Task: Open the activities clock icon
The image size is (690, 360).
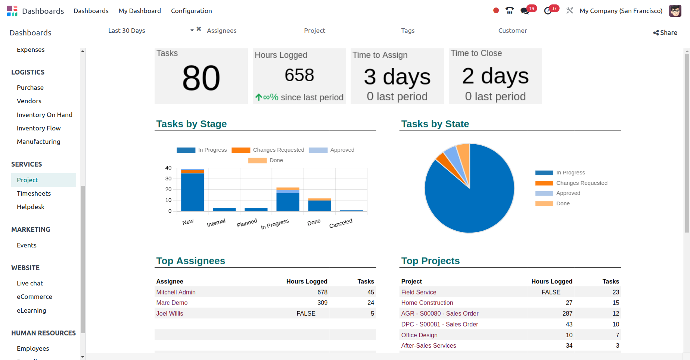Action: [x=548, y=11]
